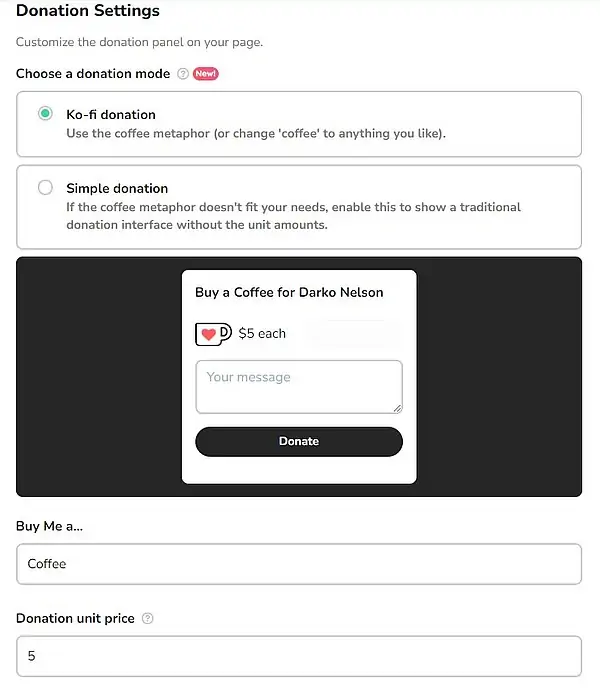600x689 pixels.
Task: Select the Ko-fi donation radio button
Action: (x=45, y=114)
